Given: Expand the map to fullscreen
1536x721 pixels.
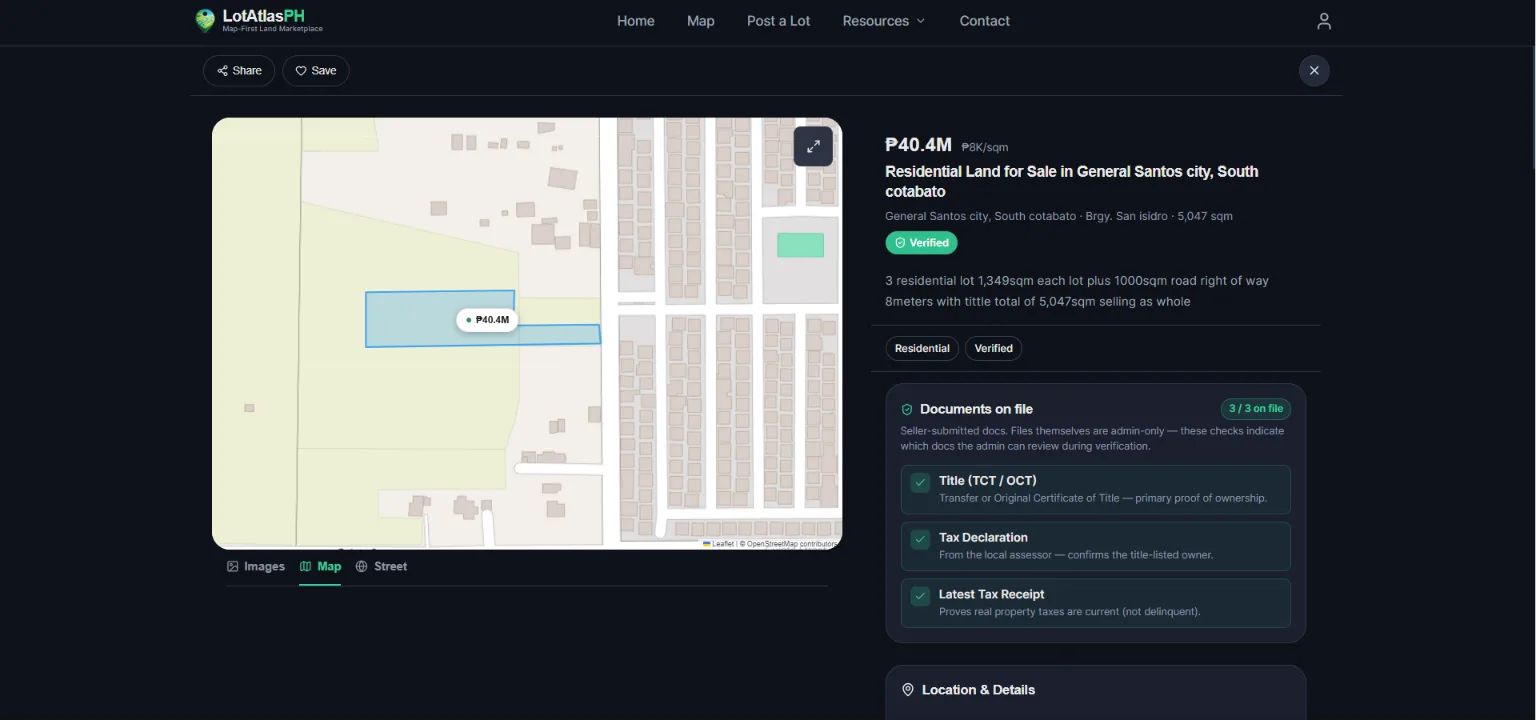Looking at the screenshot, I should (x=813, y=146).
